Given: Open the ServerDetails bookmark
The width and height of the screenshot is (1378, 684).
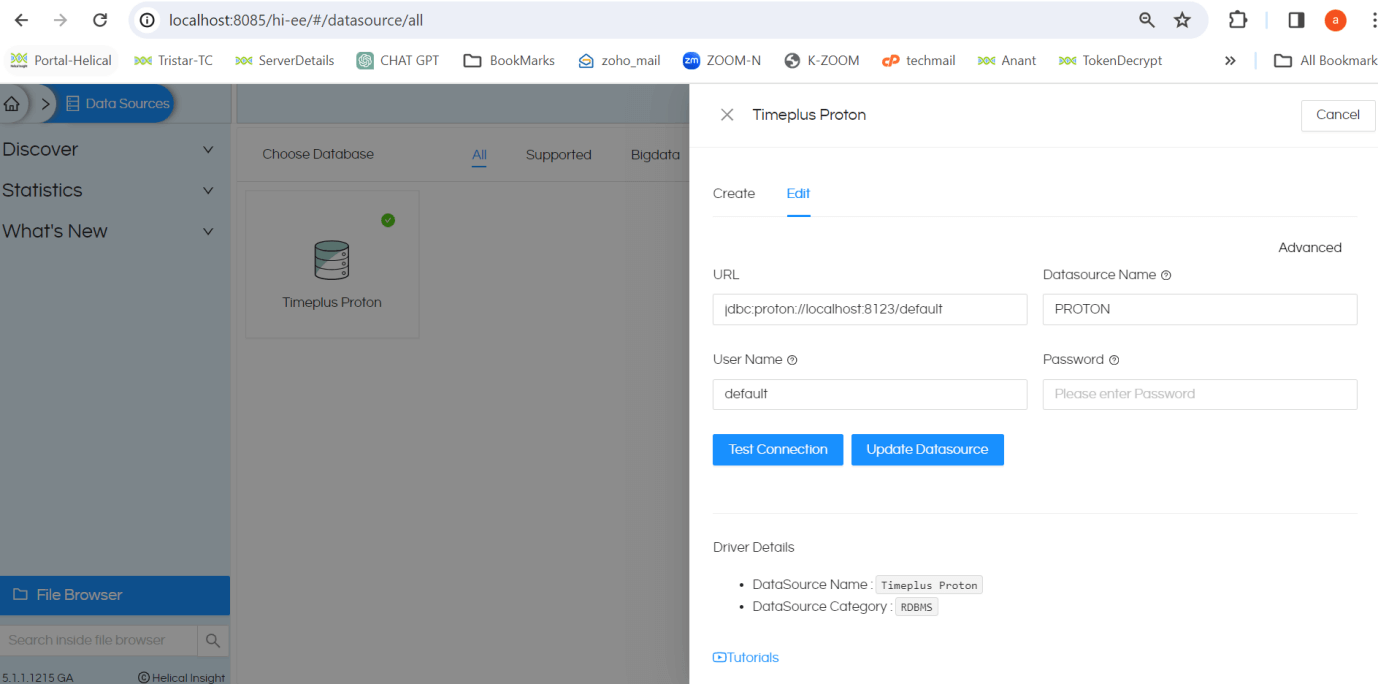Looking at the screenshot, I should pos(285,60).
